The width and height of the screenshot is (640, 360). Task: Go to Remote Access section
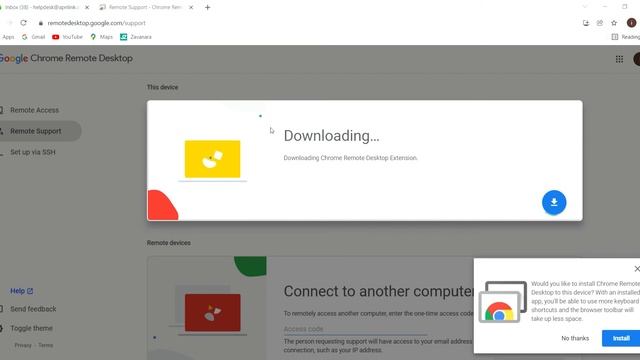(x=35, y=110)
